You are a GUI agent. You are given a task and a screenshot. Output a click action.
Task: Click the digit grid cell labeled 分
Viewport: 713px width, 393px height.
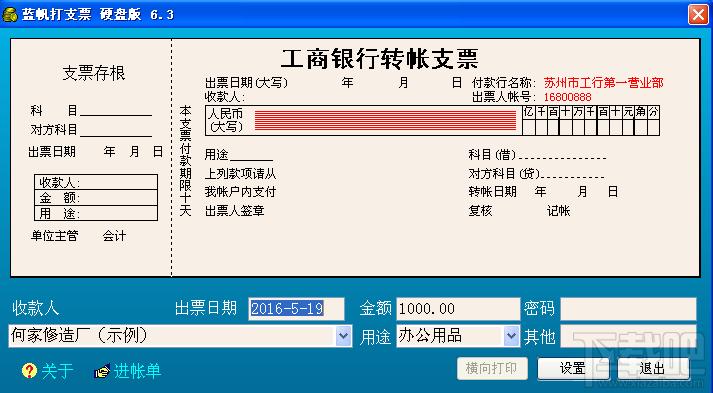click(653, 112)
